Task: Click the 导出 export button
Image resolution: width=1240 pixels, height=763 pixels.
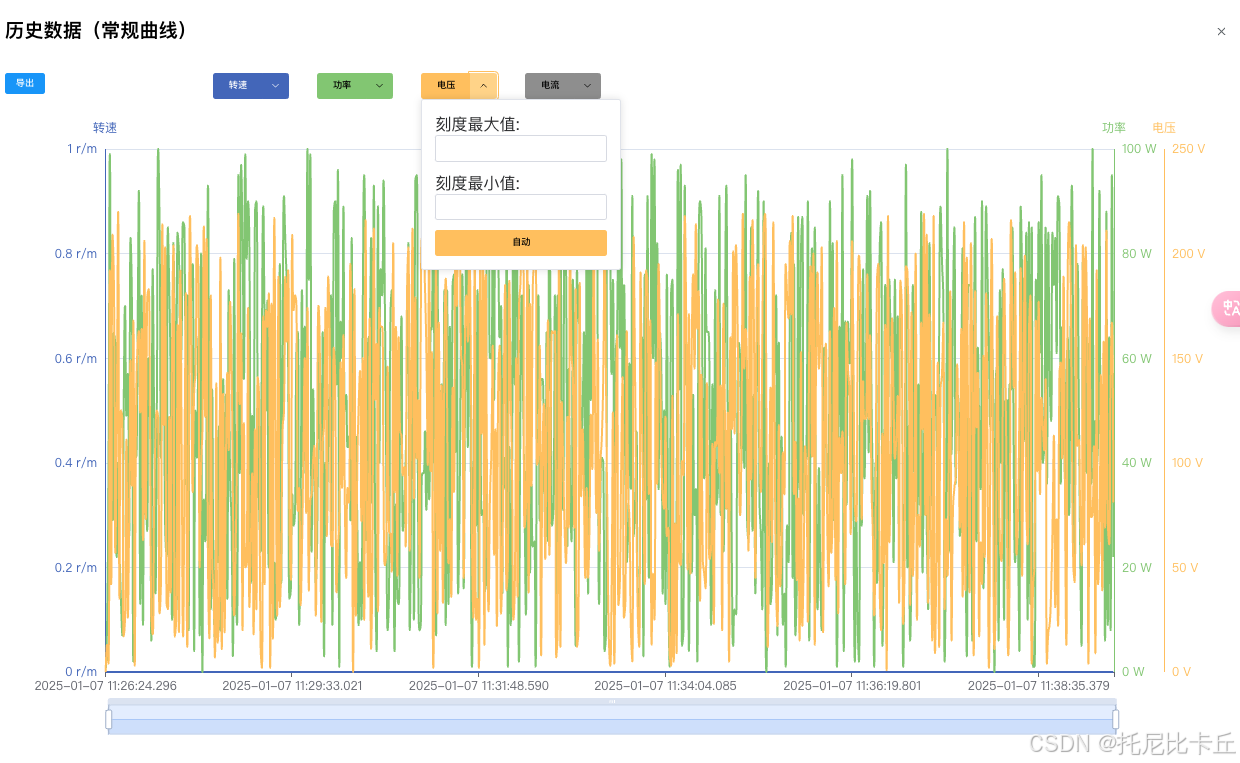Action: coord(24,83)
